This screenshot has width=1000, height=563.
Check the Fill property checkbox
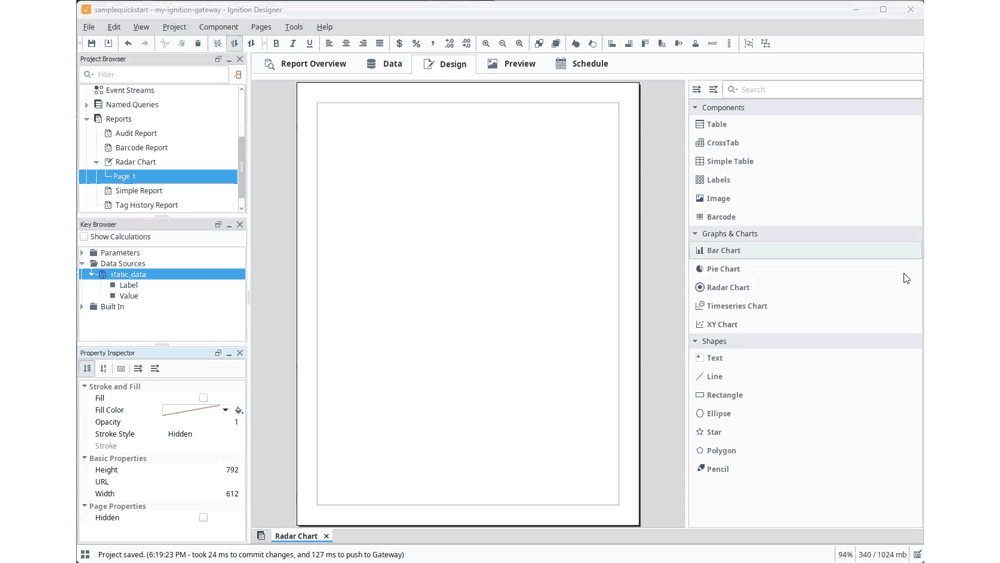203,398
